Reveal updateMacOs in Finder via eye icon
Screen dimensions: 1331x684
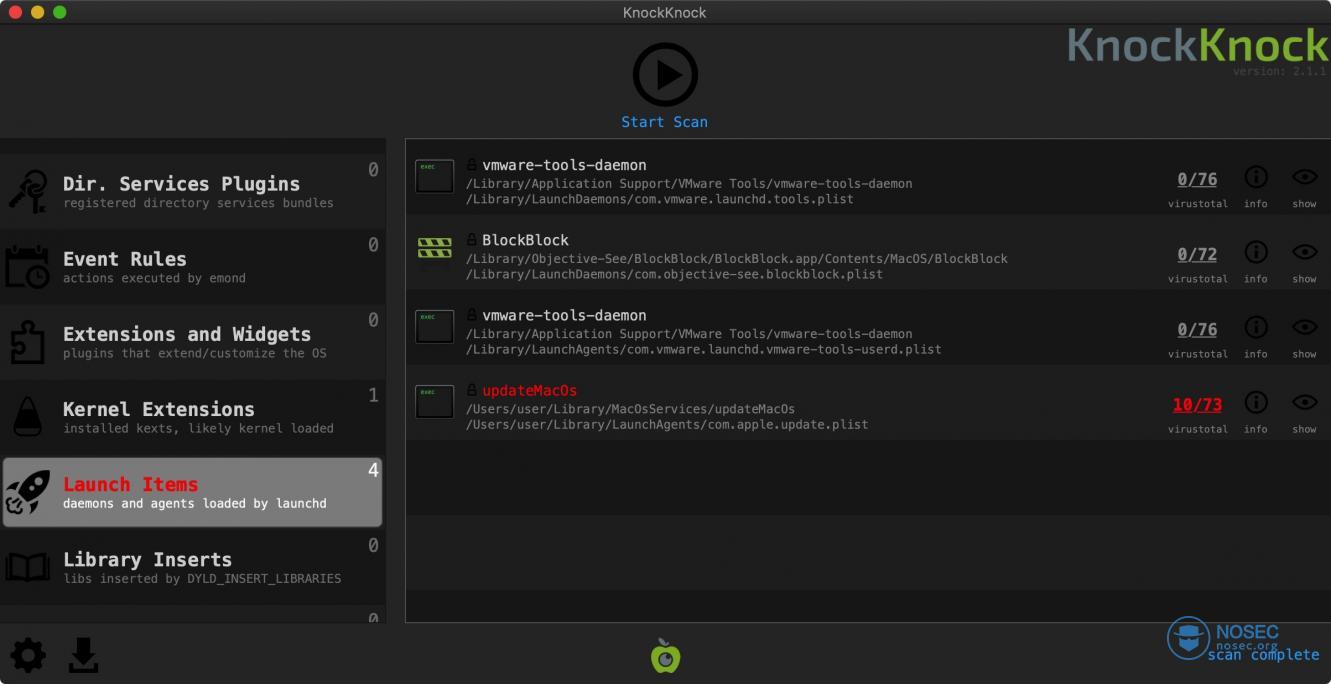click(x=1304, y=402)
